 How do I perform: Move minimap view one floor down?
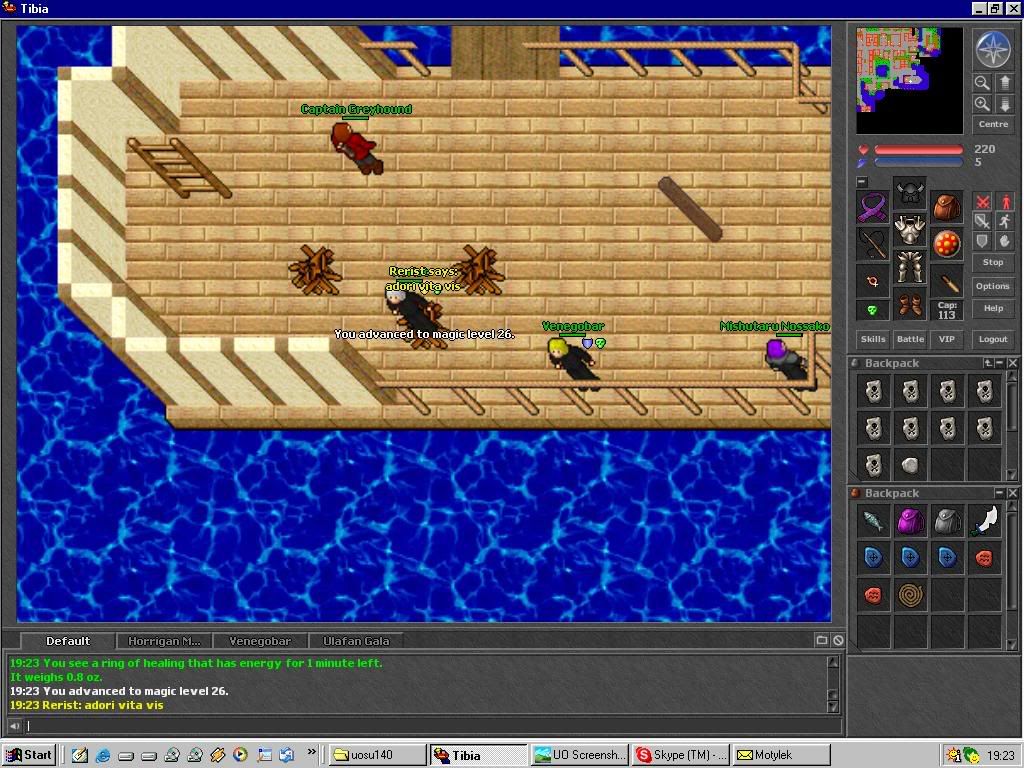1004,103
